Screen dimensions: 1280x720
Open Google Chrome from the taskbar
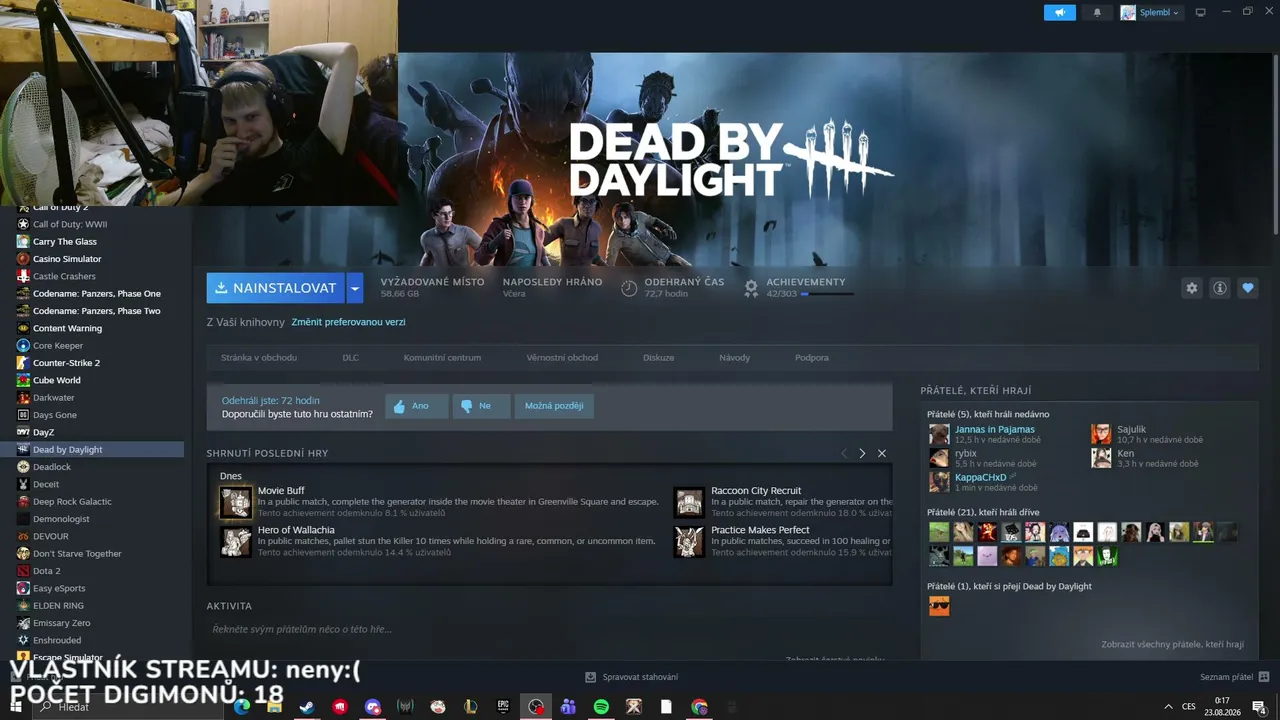pos(699,707)
